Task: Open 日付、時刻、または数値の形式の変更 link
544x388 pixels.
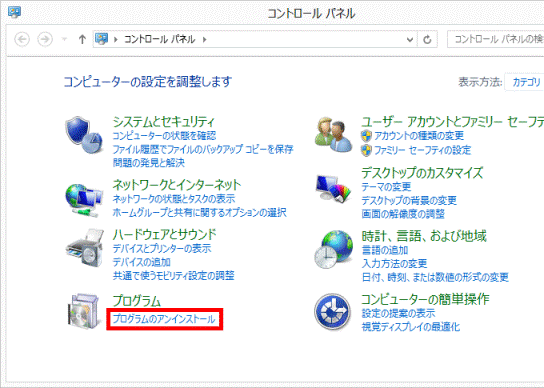Action: 435,277
